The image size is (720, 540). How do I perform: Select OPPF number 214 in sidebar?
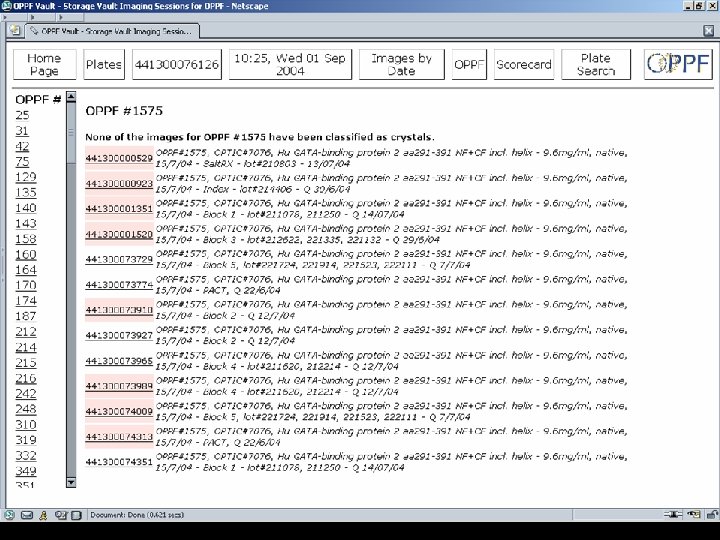point(26,347)
